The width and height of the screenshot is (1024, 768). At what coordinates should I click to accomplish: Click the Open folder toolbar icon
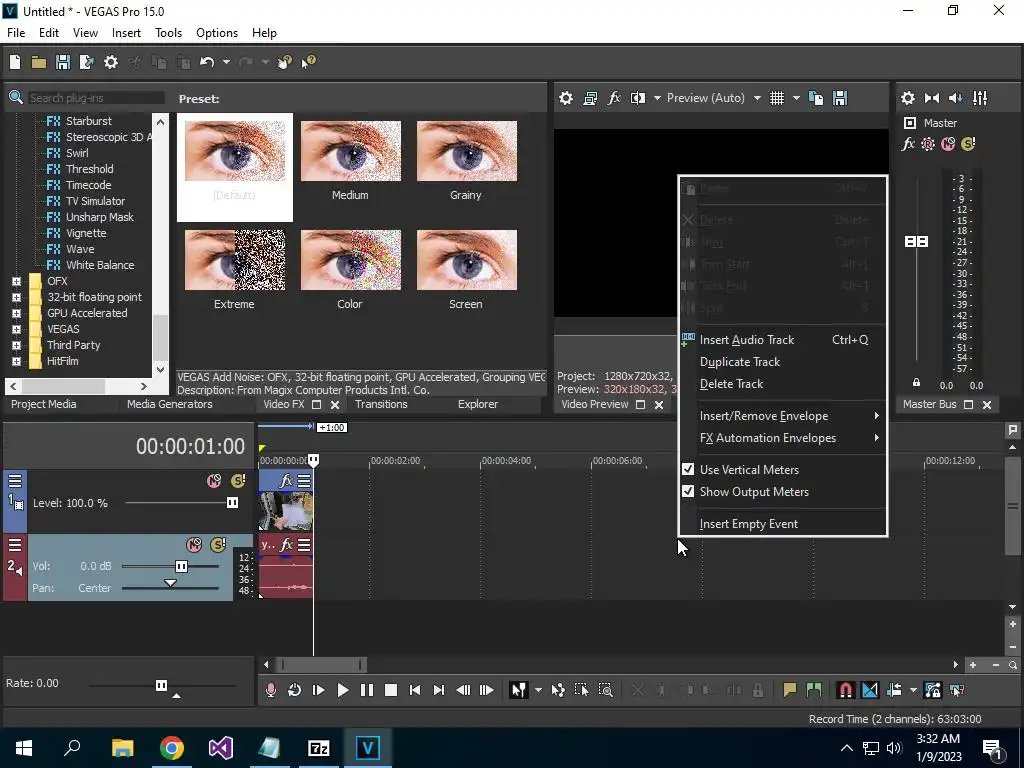(39, 62)
